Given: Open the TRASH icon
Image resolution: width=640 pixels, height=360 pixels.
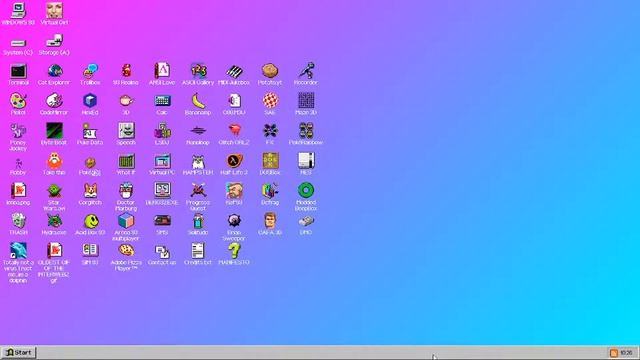Looking at the screenshot, I should (18, 220).
